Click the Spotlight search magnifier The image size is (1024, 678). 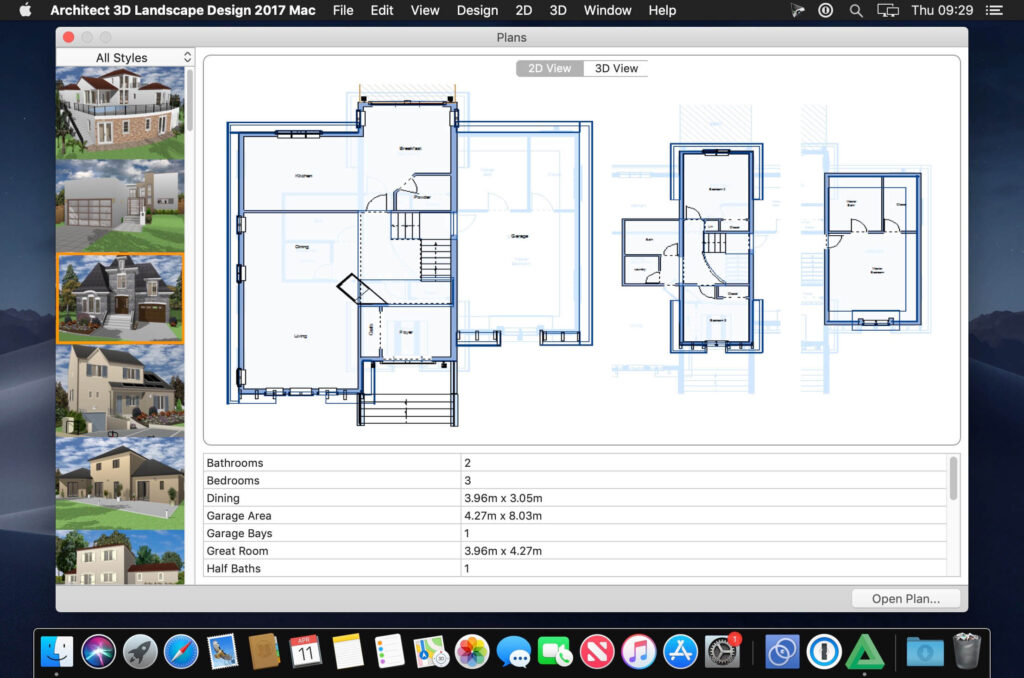click(x=856, y=10)
